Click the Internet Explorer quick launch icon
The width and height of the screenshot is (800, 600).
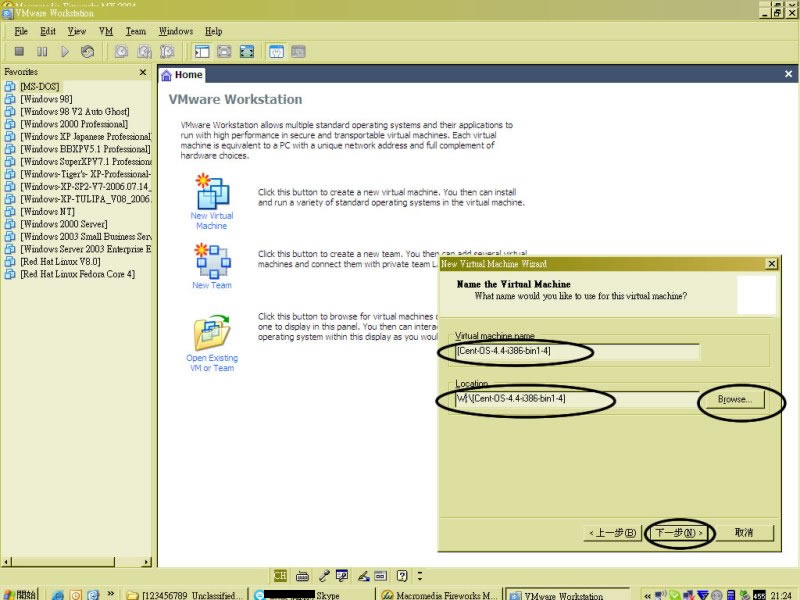tap(58, 595)
